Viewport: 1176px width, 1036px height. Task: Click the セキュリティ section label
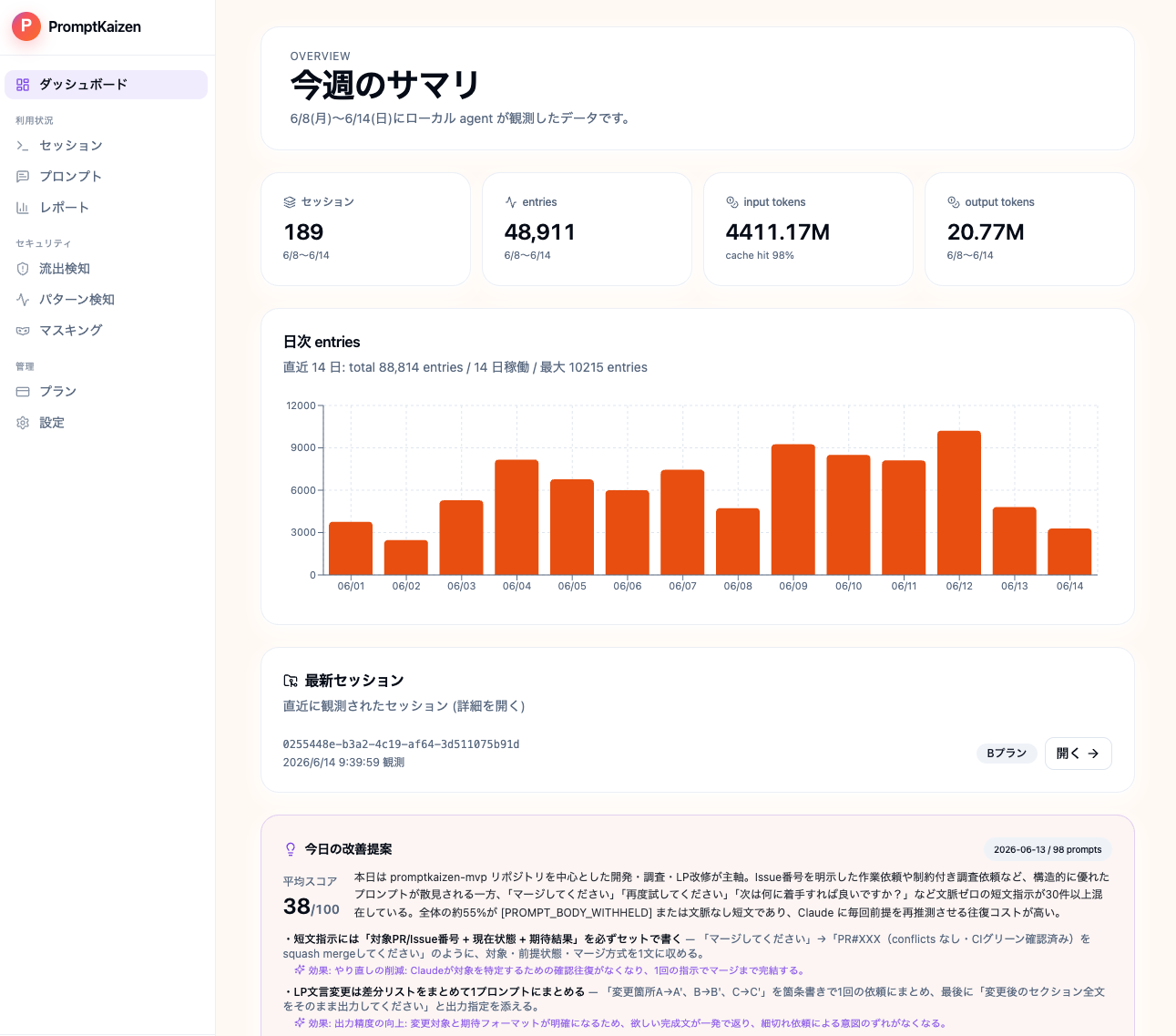click(x=43, y=243)
